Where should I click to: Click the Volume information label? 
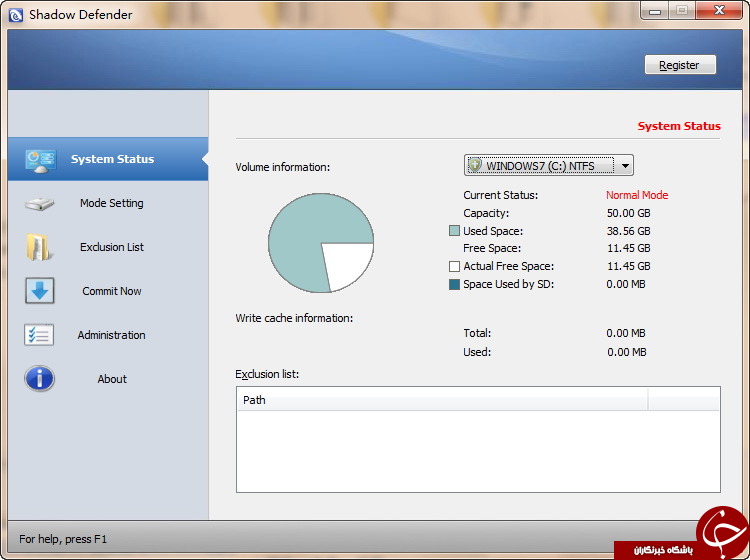tap(283, 167)
